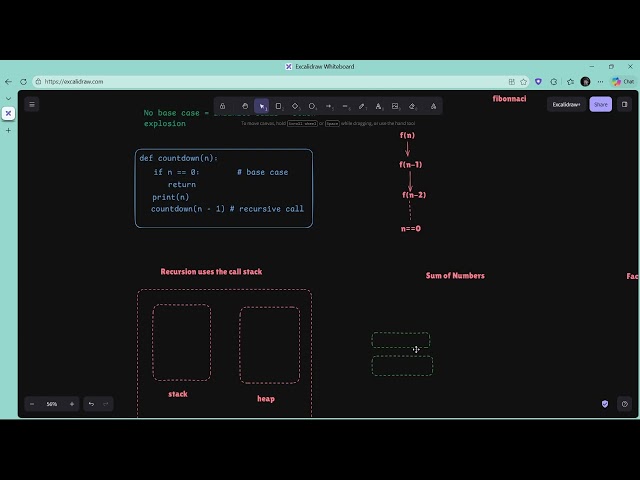
Task: View site information lock icon
Action: pos(38,82)
